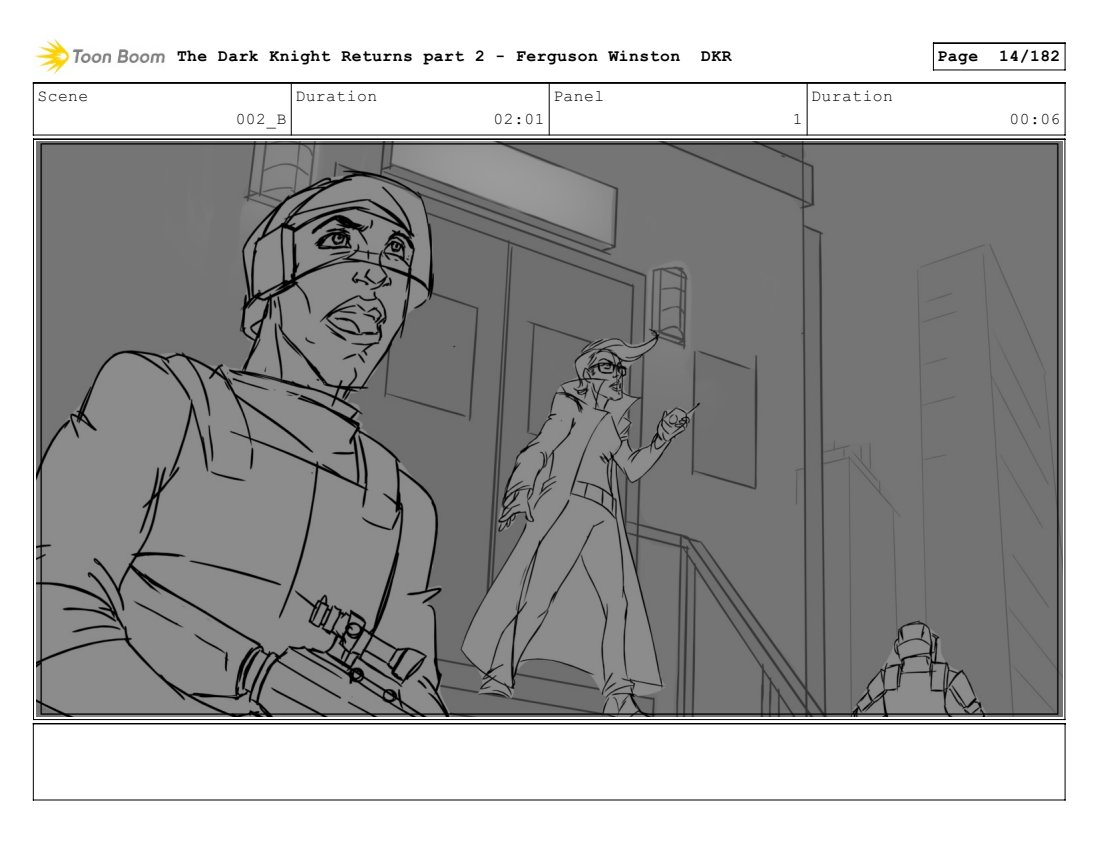Click the 'Scene' header label

[62, 96]
